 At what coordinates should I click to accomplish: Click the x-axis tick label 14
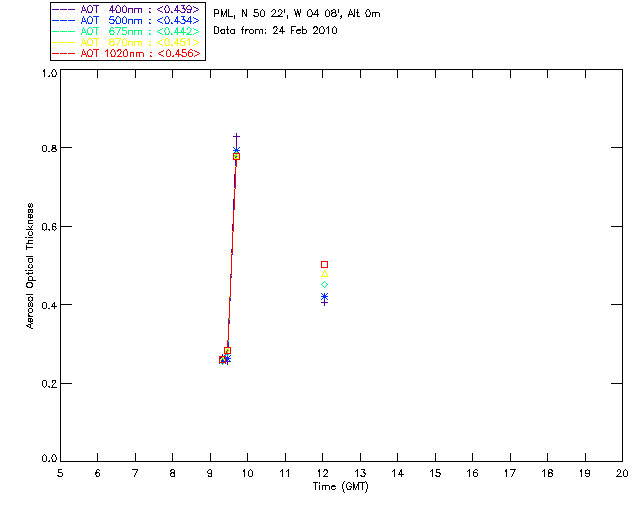[x=398, y=473]
